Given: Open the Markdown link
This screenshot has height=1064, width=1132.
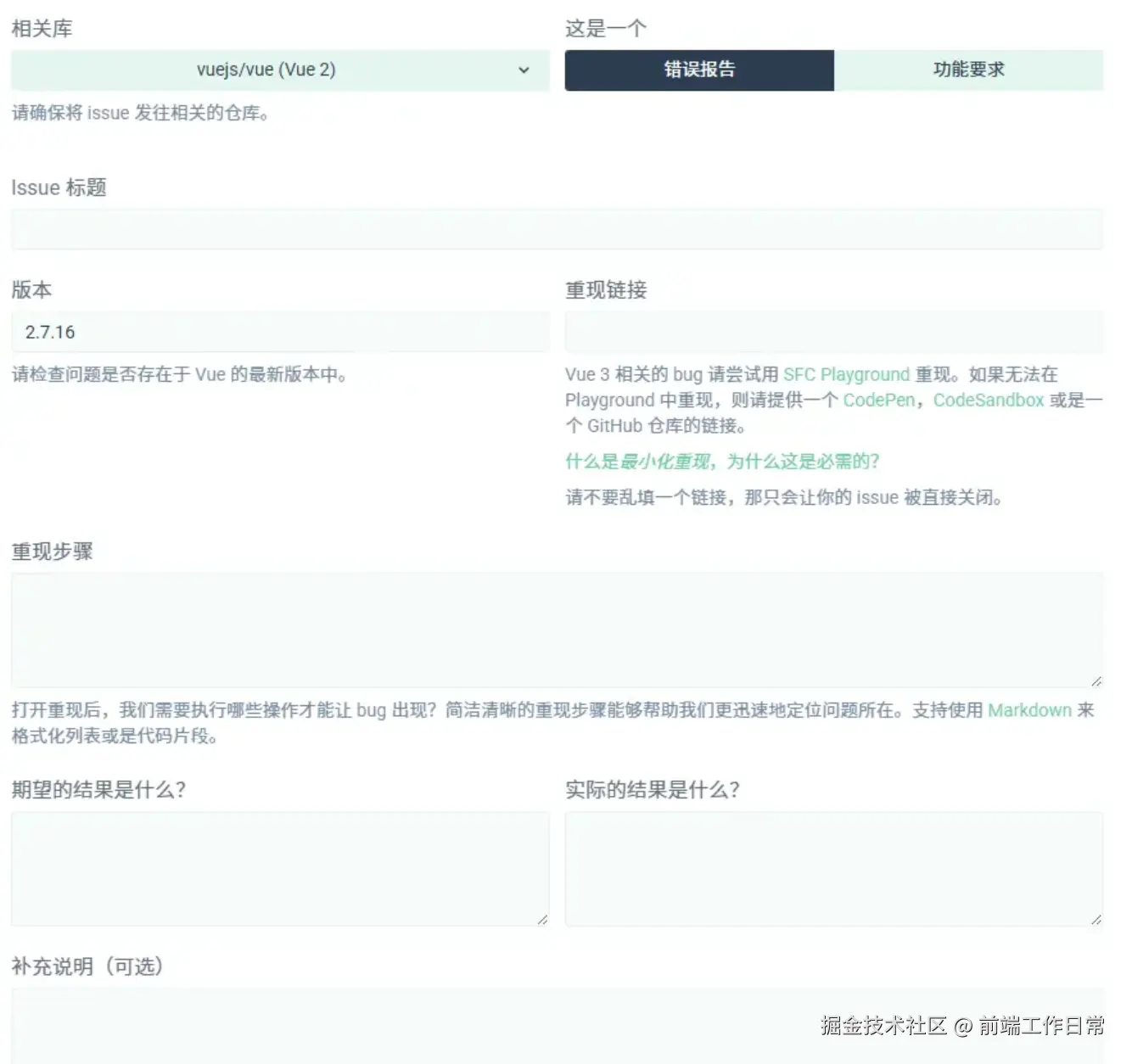Looking at the screenshot, I should (x=1029, y=710).
